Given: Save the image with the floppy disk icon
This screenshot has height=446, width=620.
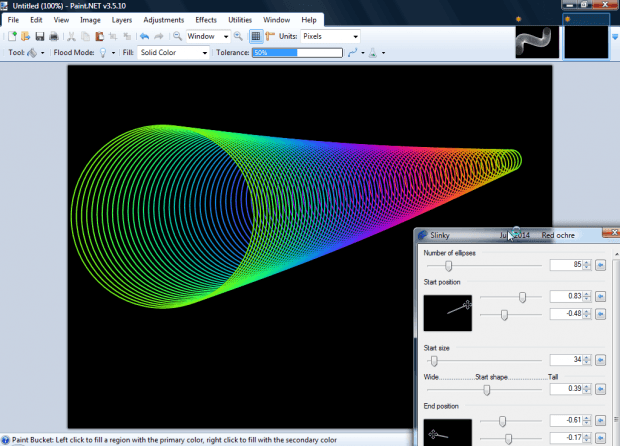Looking at the screenshot, I should tap(39, 36).
